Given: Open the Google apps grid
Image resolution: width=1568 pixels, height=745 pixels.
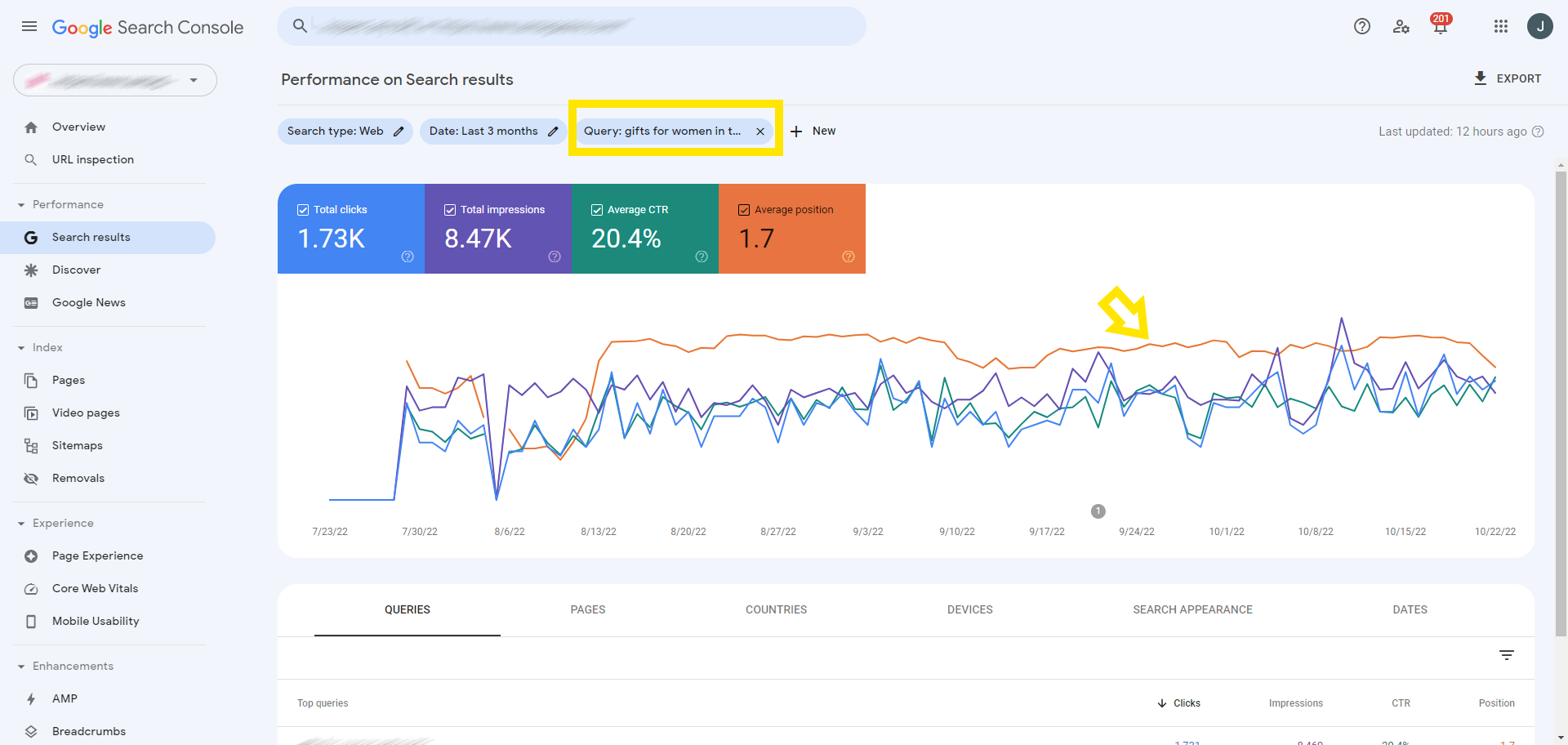Looking at the screenshot, I should 1500,26.
